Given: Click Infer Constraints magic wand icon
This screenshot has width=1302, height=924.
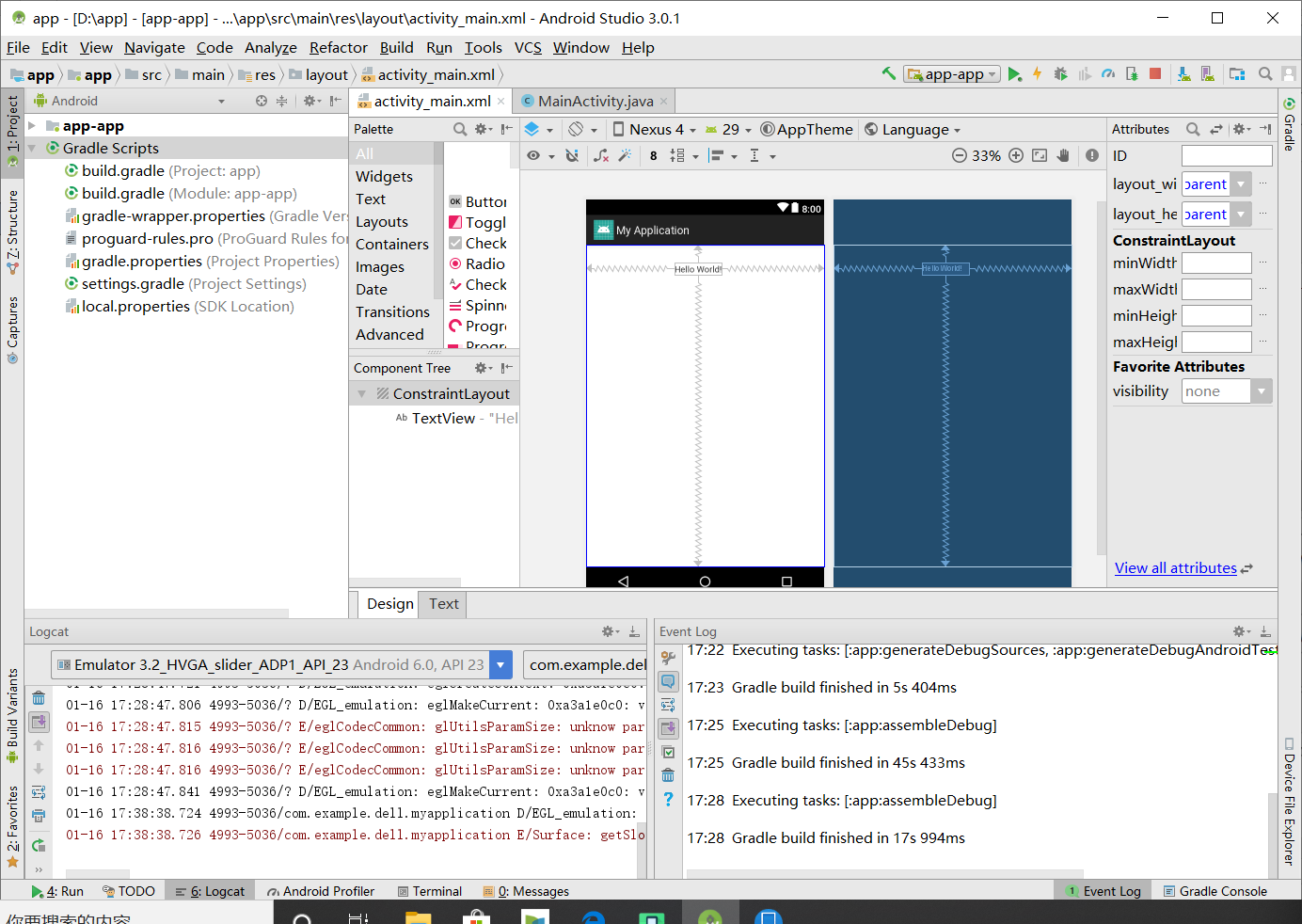Looking at the screenshot, I should [x=625, y=155].
